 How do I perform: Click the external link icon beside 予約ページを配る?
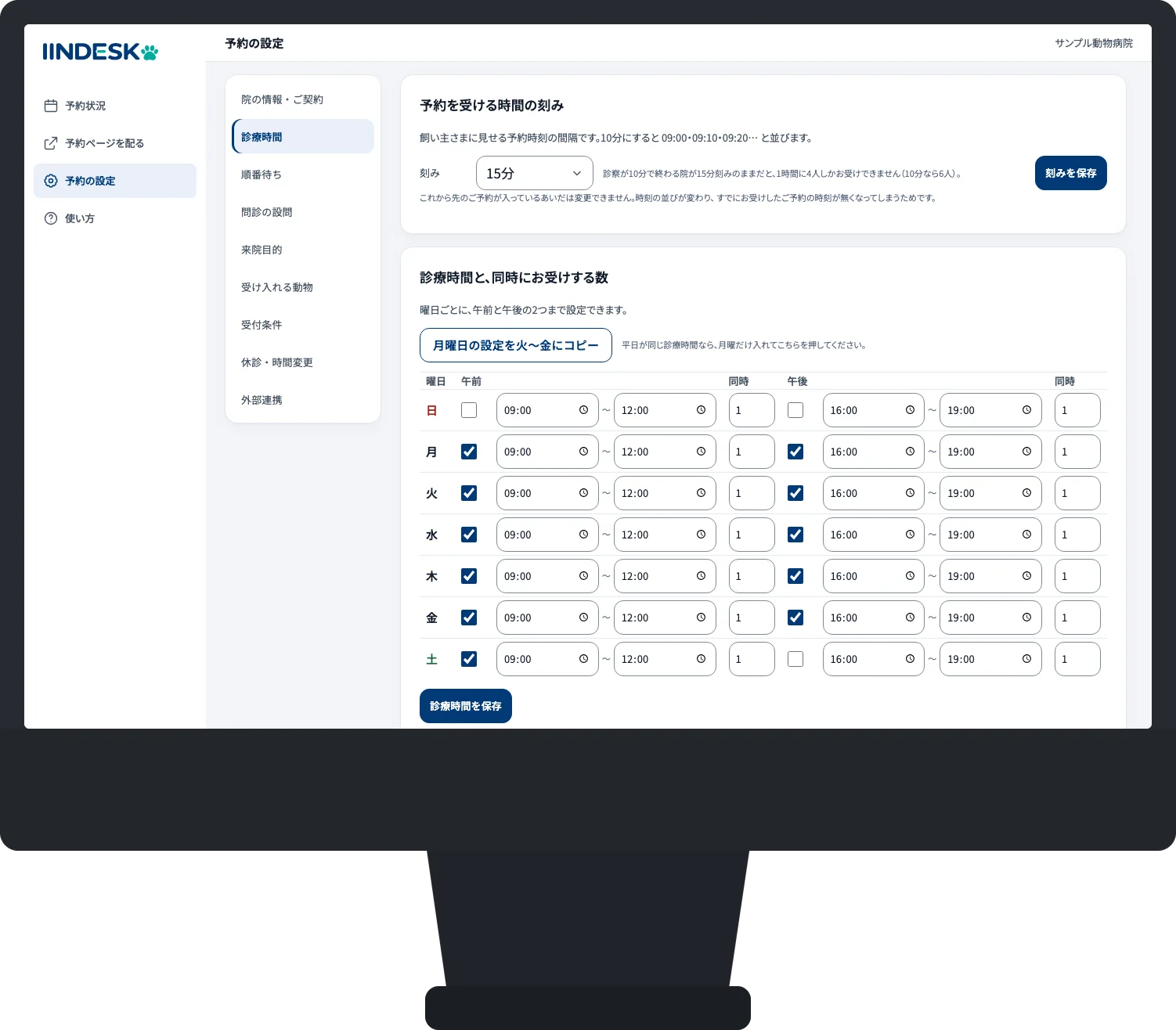[51, 143]
